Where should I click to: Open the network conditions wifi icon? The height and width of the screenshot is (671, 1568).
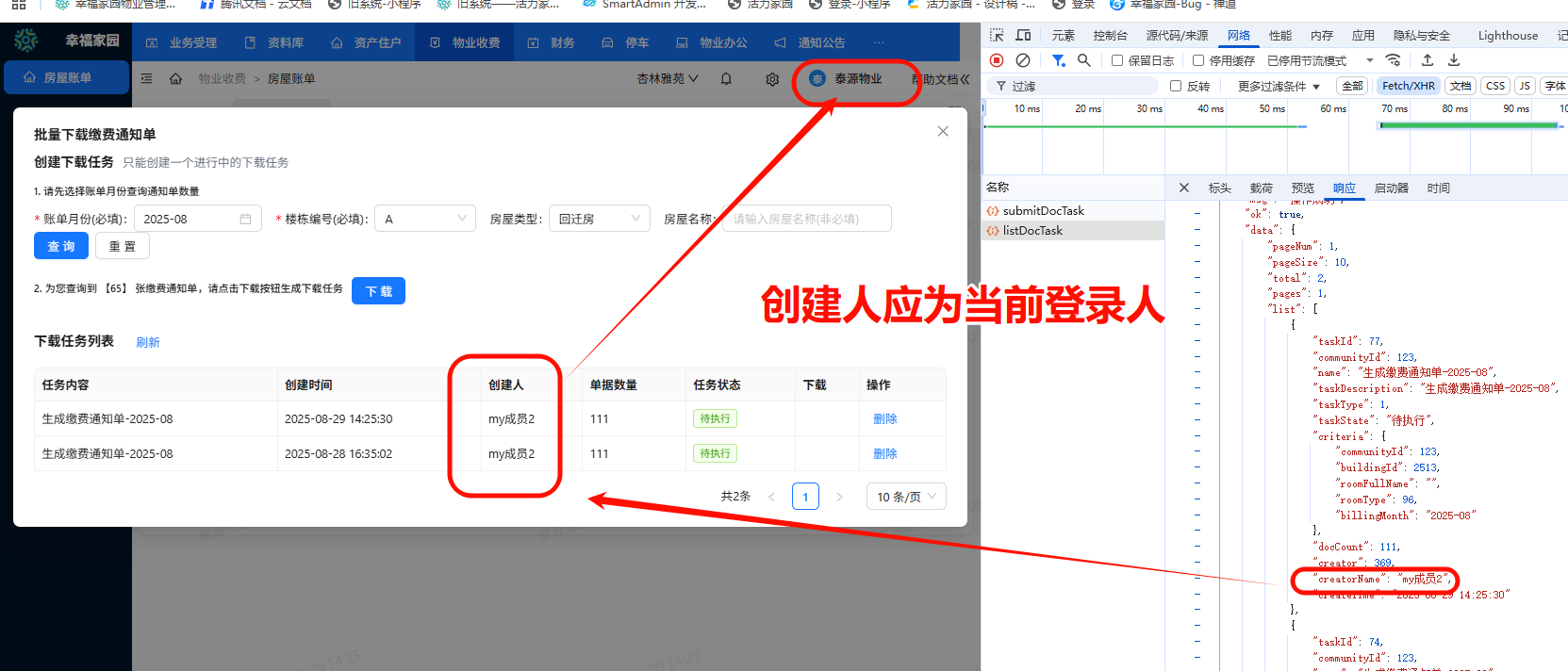point(1393,60)
